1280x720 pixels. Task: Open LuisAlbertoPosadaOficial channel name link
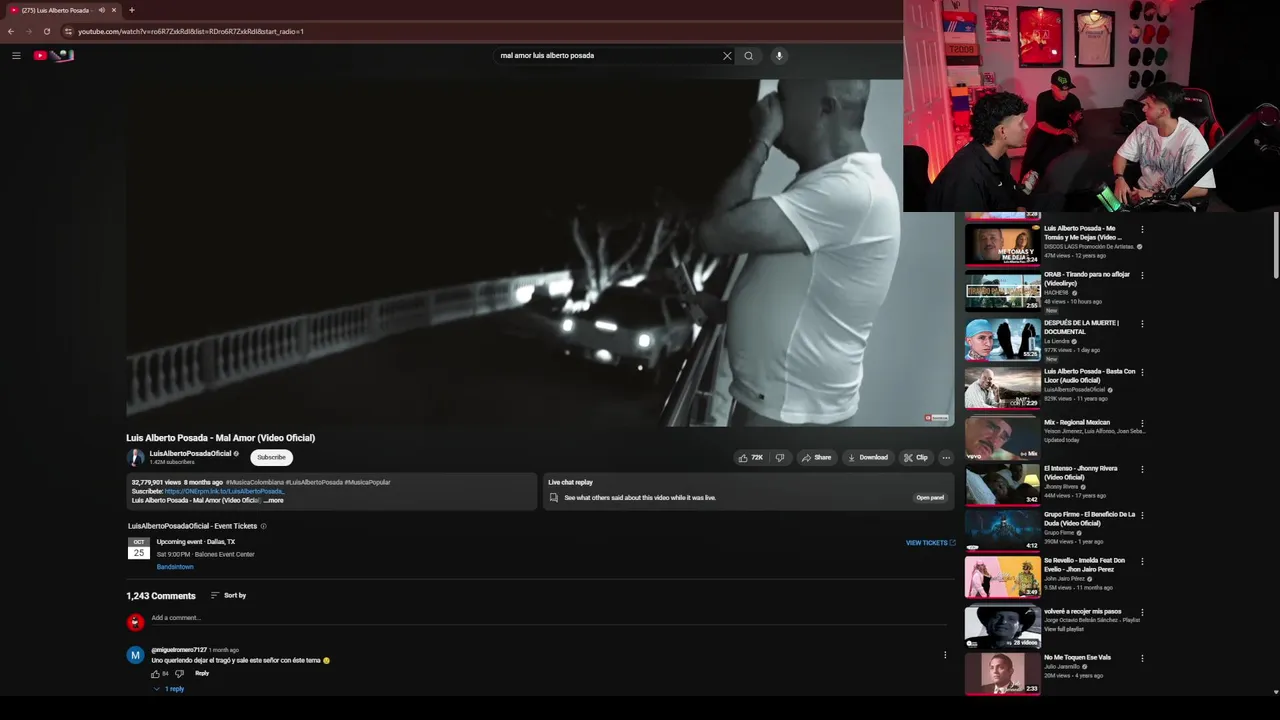pos(190,454)
